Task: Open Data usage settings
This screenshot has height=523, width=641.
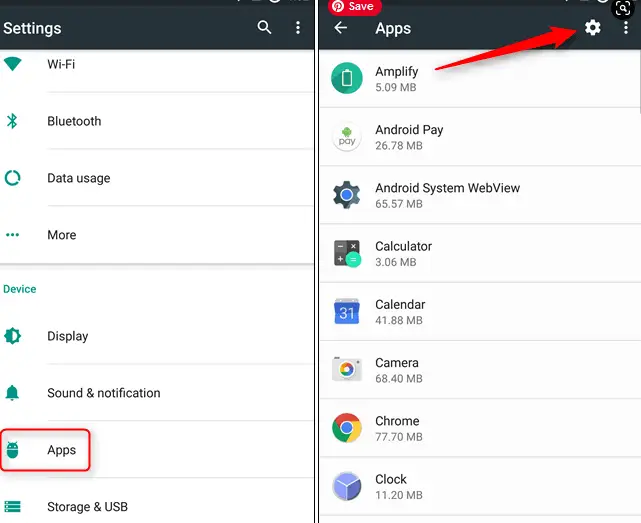Action: pyautogui.click(x=157, y=178)
